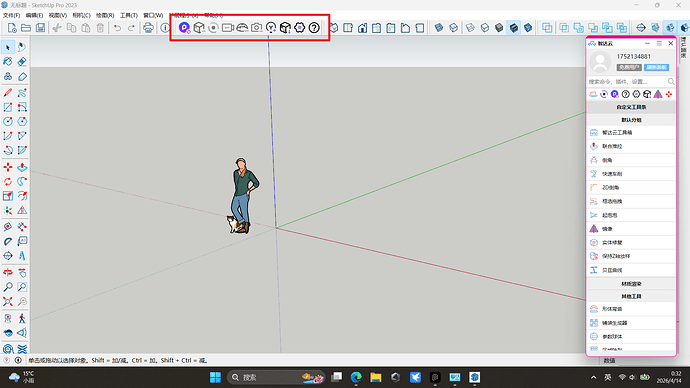Viewport: 690px width, 388px height.
Task: Open the 镜像 tool in panel
Action: [631, 229]
